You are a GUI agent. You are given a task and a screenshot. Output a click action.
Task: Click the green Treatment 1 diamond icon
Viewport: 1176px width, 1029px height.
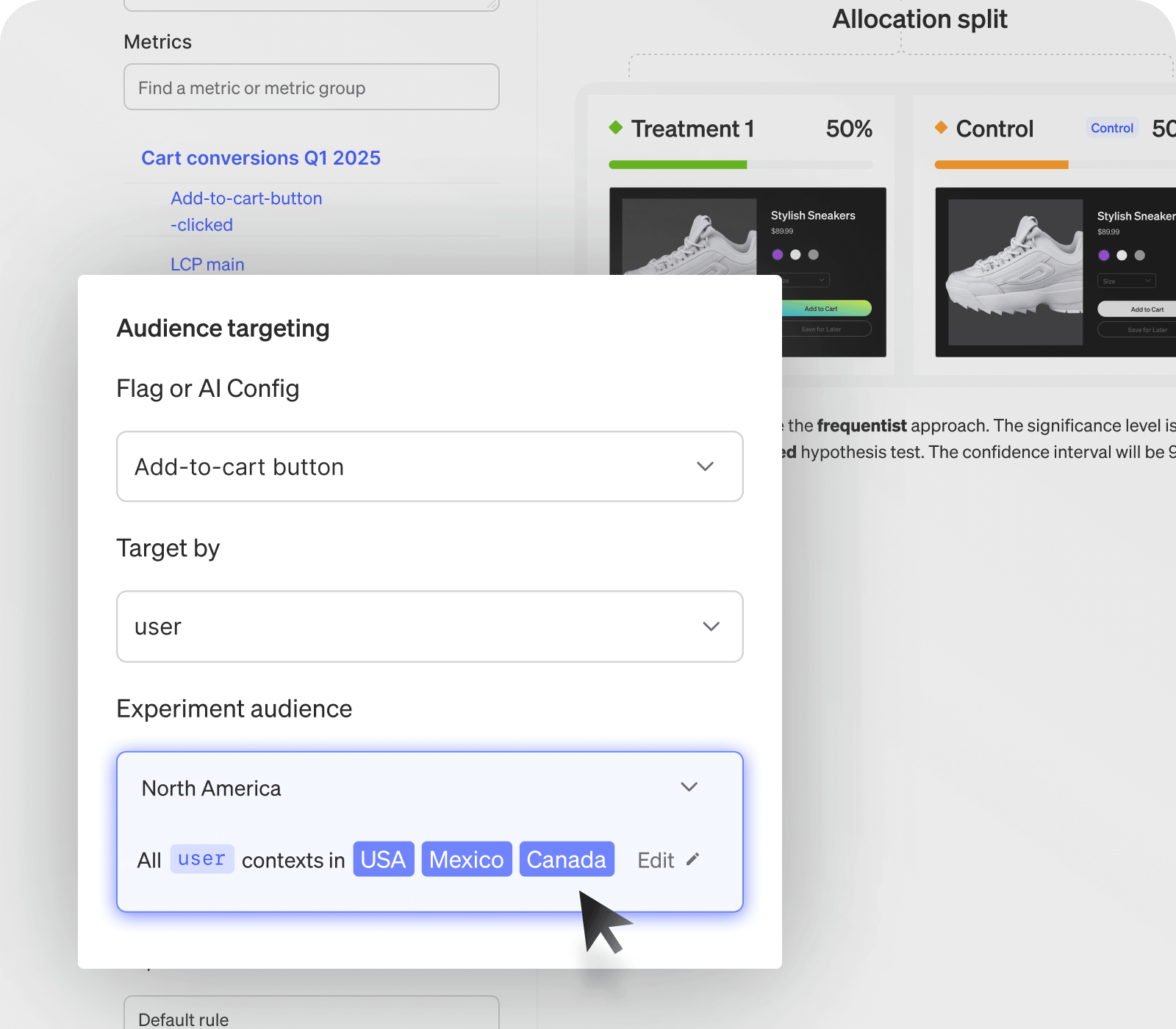[616, 127]
